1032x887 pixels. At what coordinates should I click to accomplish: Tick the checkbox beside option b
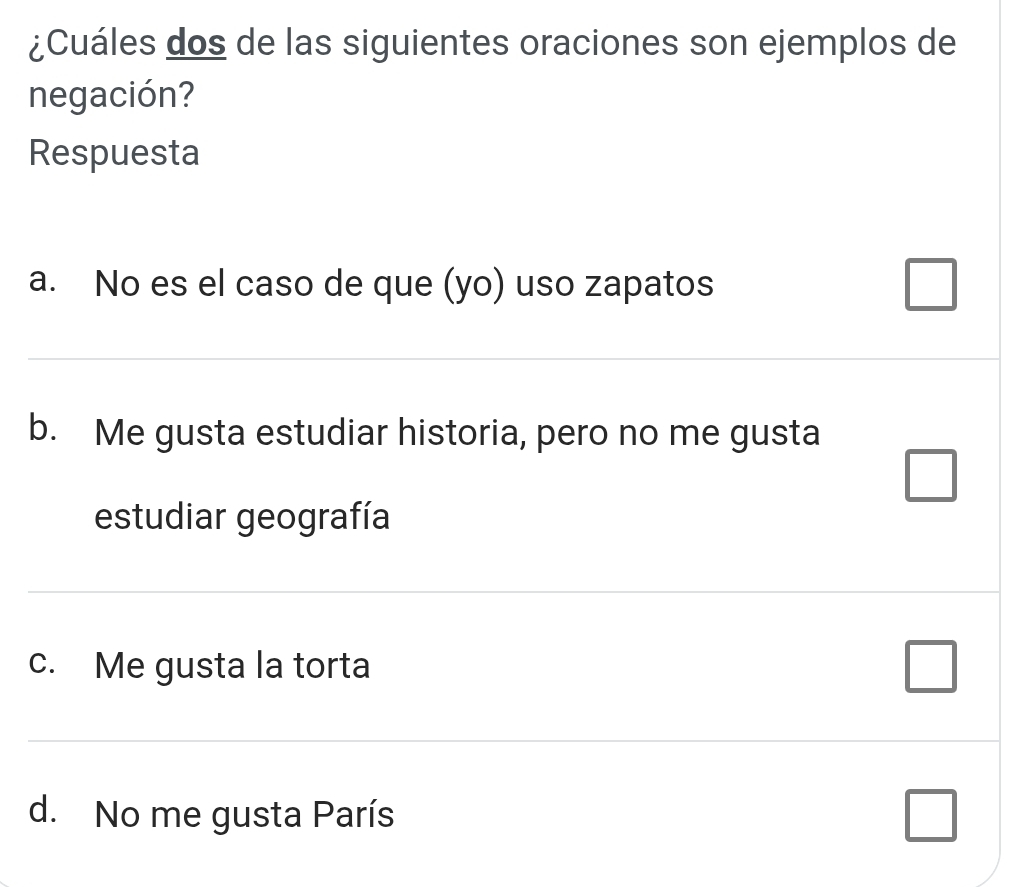(x=931, y=475)
